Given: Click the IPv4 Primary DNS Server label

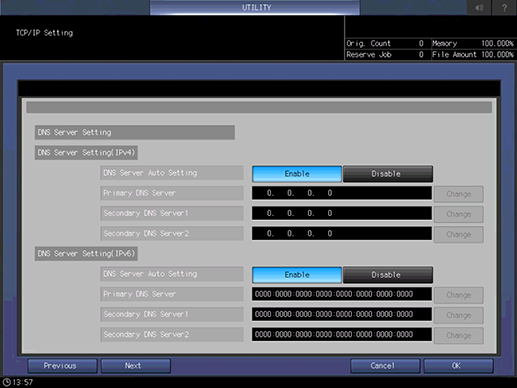Looking at the screenshot, I should click(x=172, y=193).
